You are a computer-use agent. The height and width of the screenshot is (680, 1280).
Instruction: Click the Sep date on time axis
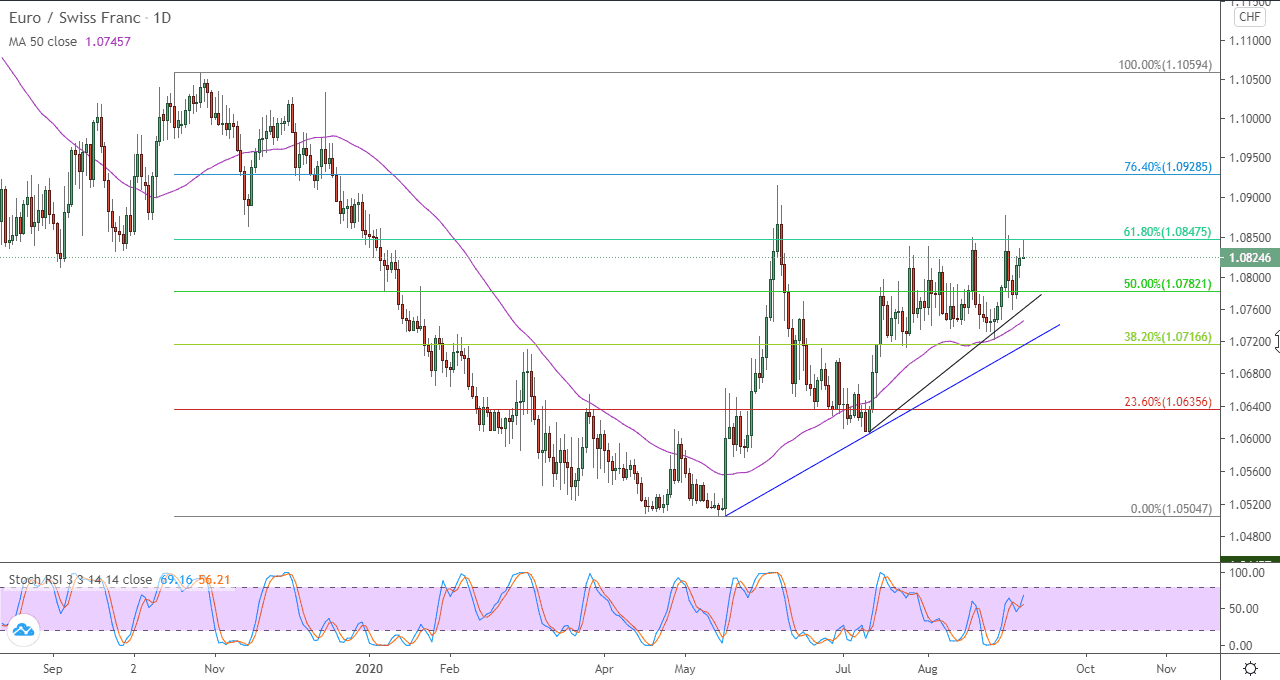coord(53,667)
